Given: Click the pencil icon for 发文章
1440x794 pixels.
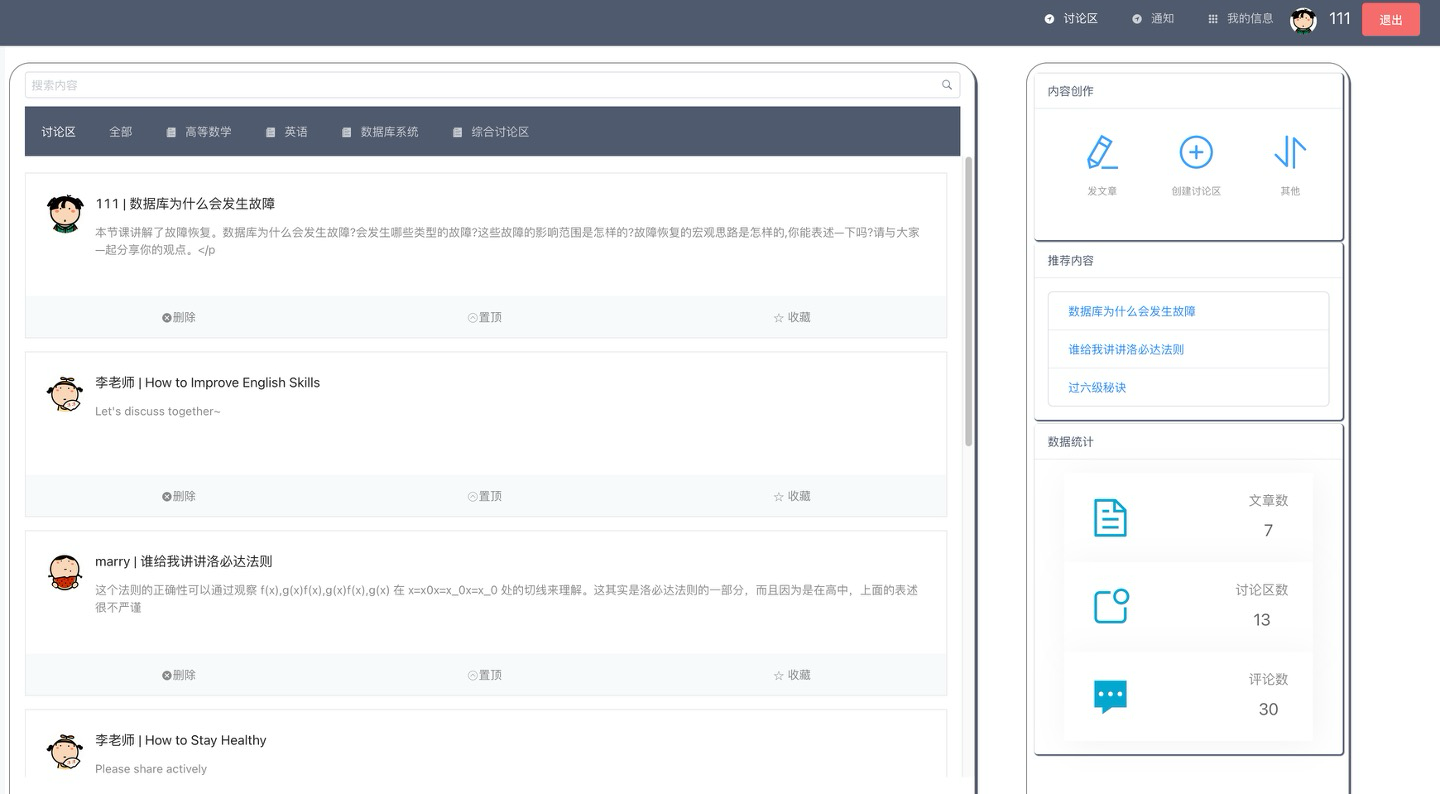Looking at the screenshot, I should pyautogui.click(x=1101, y=153).
